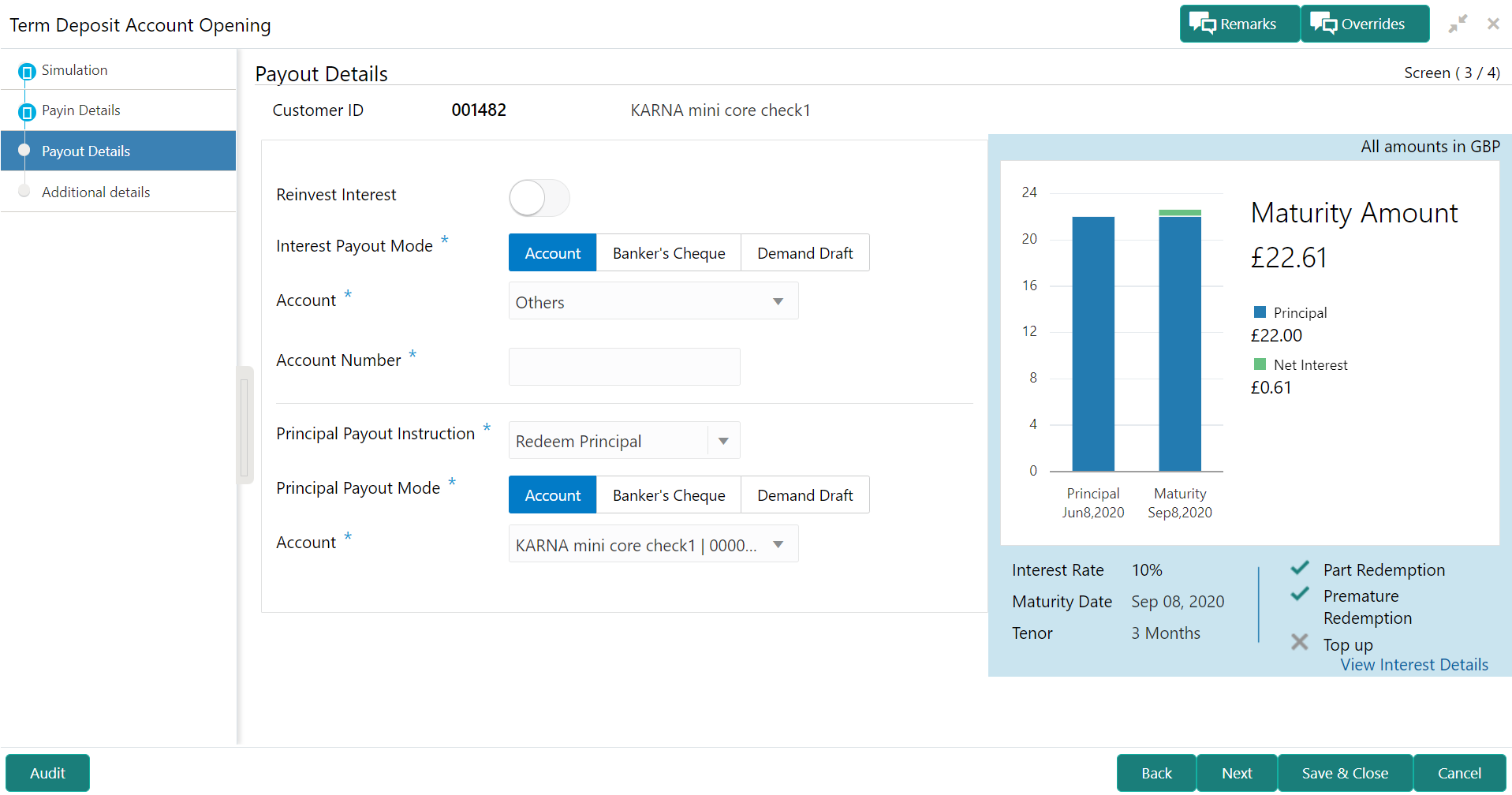Select Account for Interest Payout Mode

click(552, 253)
